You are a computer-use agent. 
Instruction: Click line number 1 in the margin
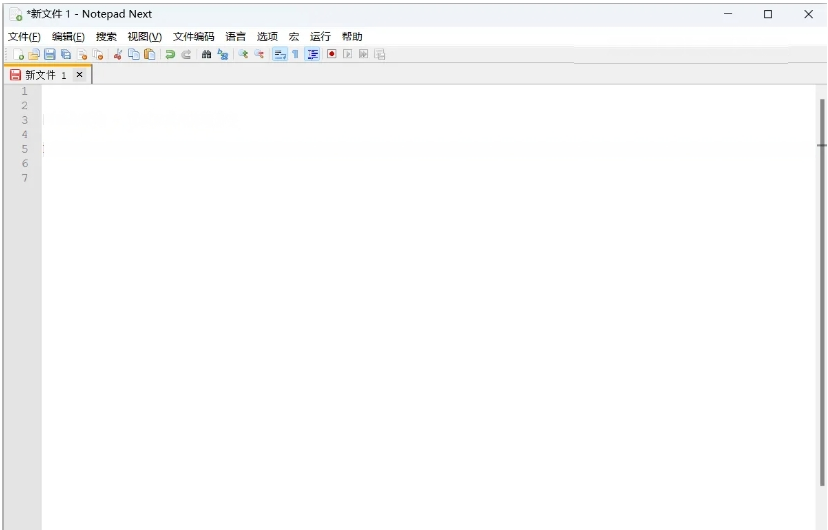tap(24, 91)
